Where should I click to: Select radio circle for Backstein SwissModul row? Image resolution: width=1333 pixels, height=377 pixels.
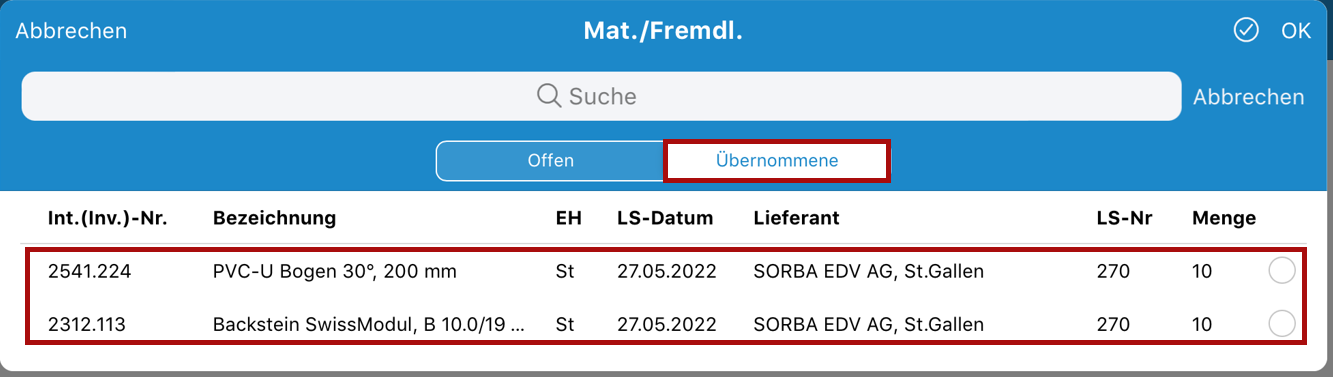(x=1282, y=324)
